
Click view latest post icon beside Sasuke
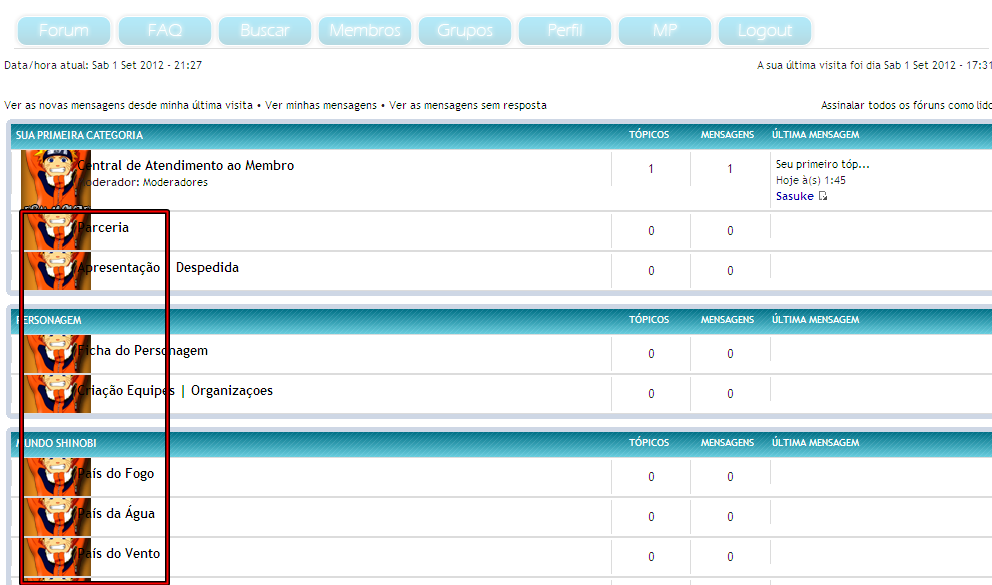pos(822,196)
